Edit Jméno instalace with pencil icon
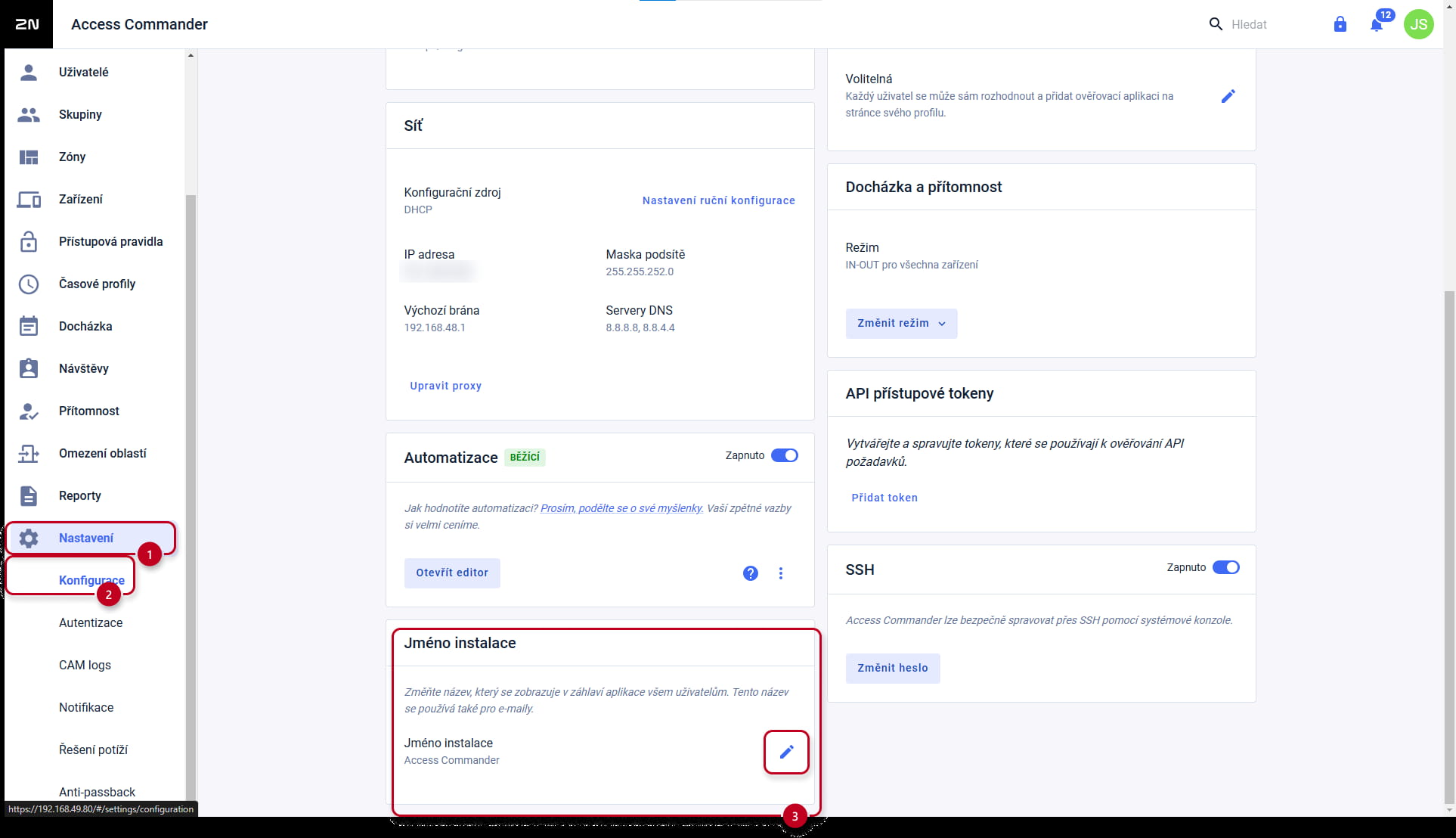Image resolution: width=1456 pixels, height=838 pixels. point(786,752)
